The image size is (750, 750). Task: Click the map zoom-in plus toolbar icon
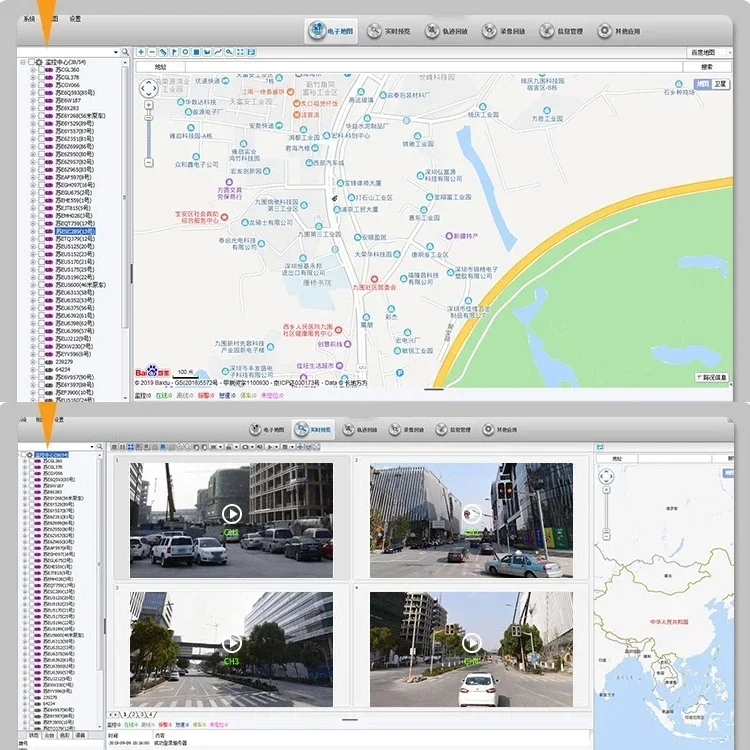(141, 52)
